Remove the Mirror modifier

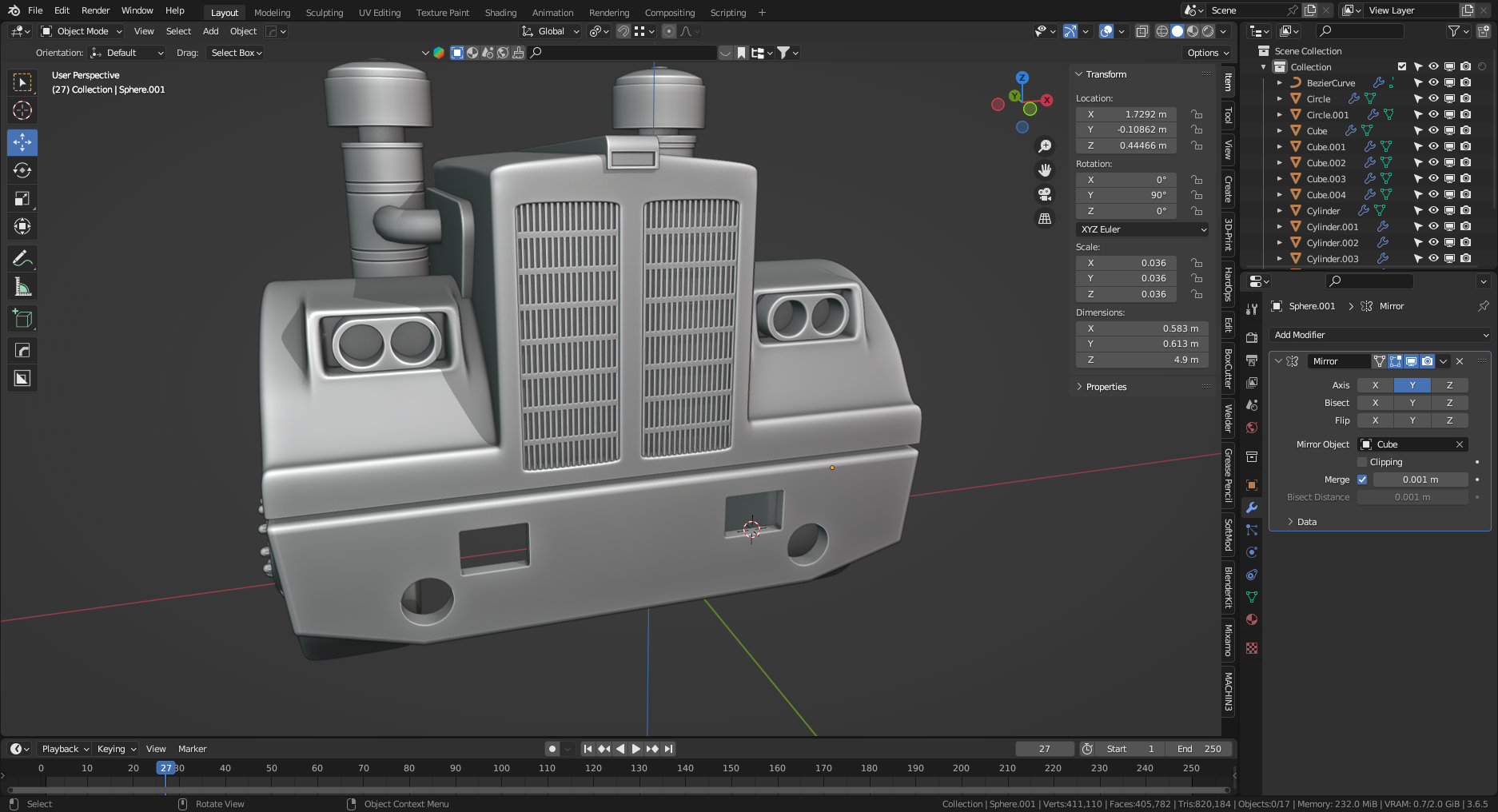[x=1460, y=361]
